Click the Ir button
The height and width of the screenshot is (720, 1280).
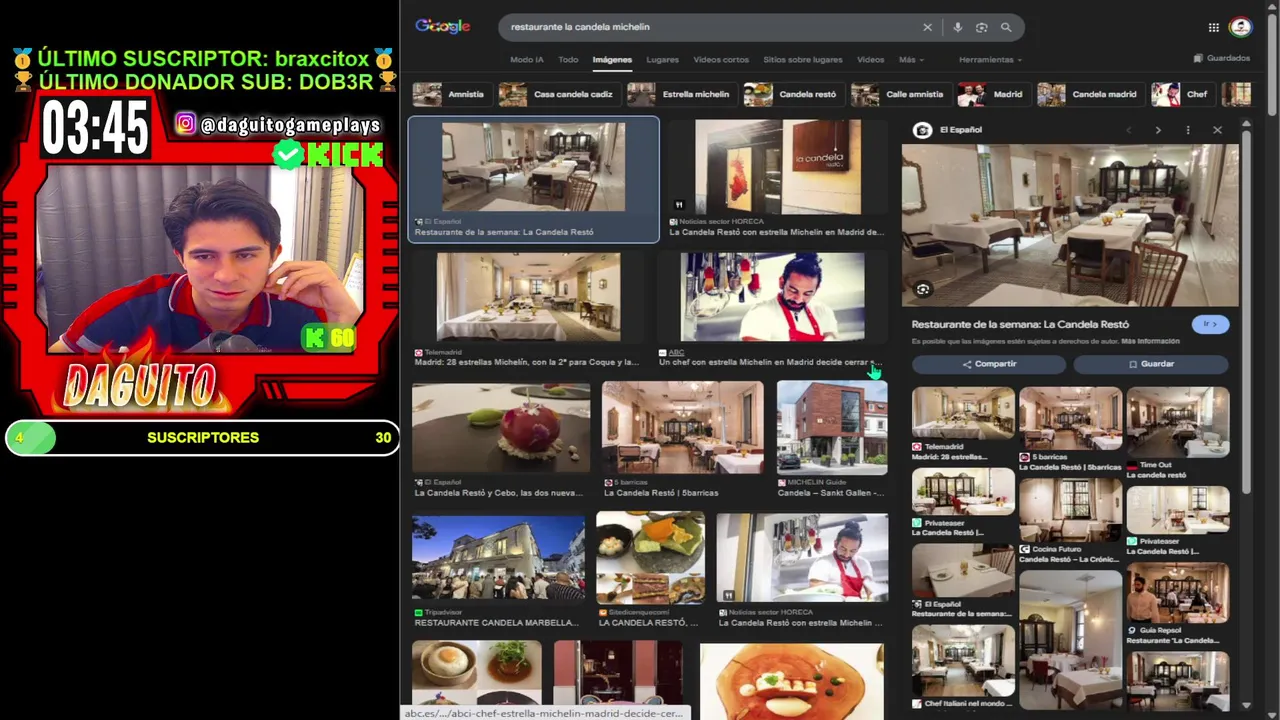(x=1210, y=324)
